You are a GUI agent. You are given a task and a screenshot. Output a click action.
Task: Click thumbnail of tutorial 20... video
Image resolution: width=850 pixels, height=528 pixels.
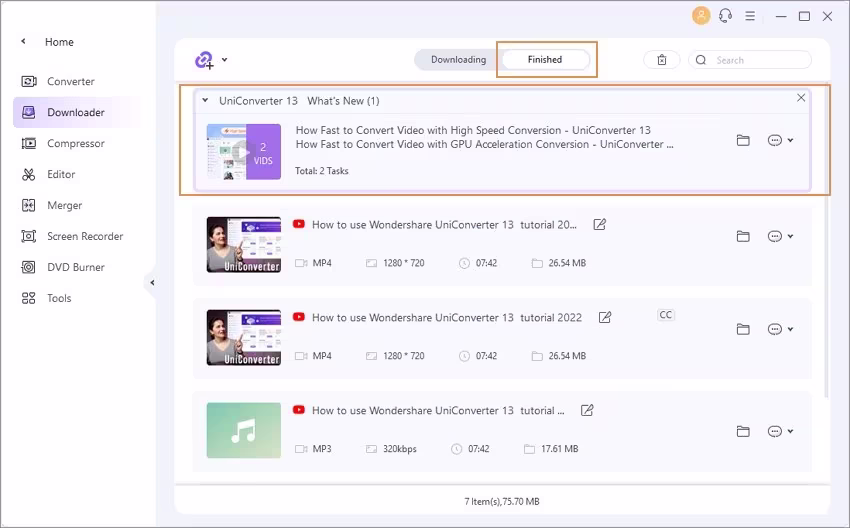[x=244, y=244]
